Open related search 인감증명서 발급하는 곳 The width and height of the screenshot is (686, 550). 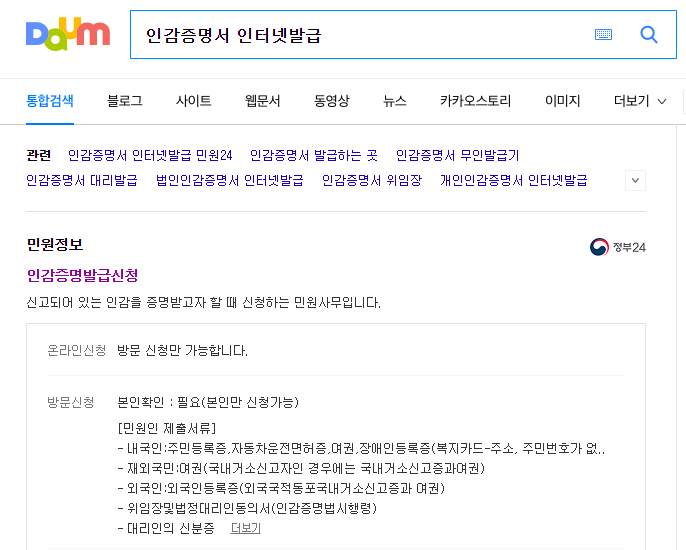click(x=314, y=155)
